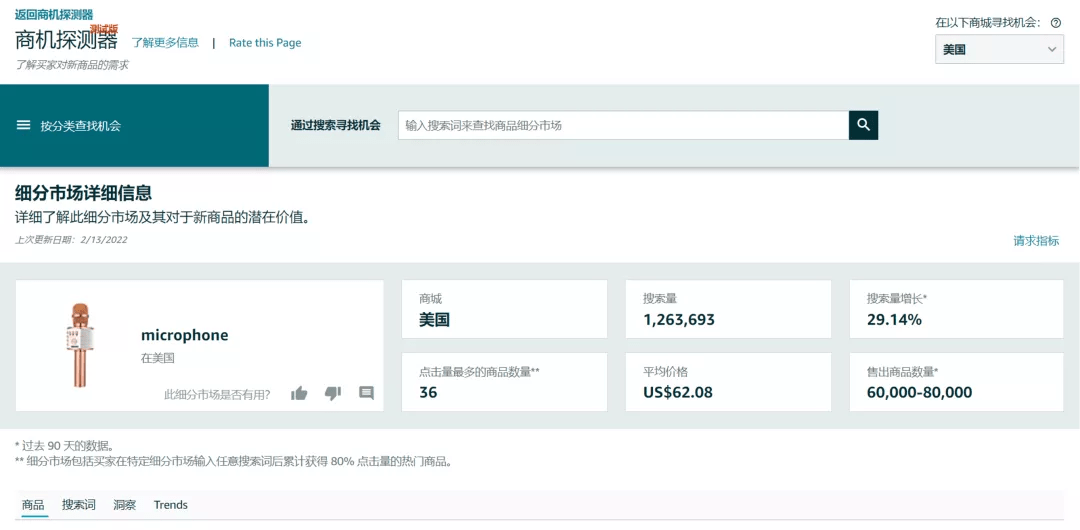Click the 了解更多信息 link

[165, 43]
